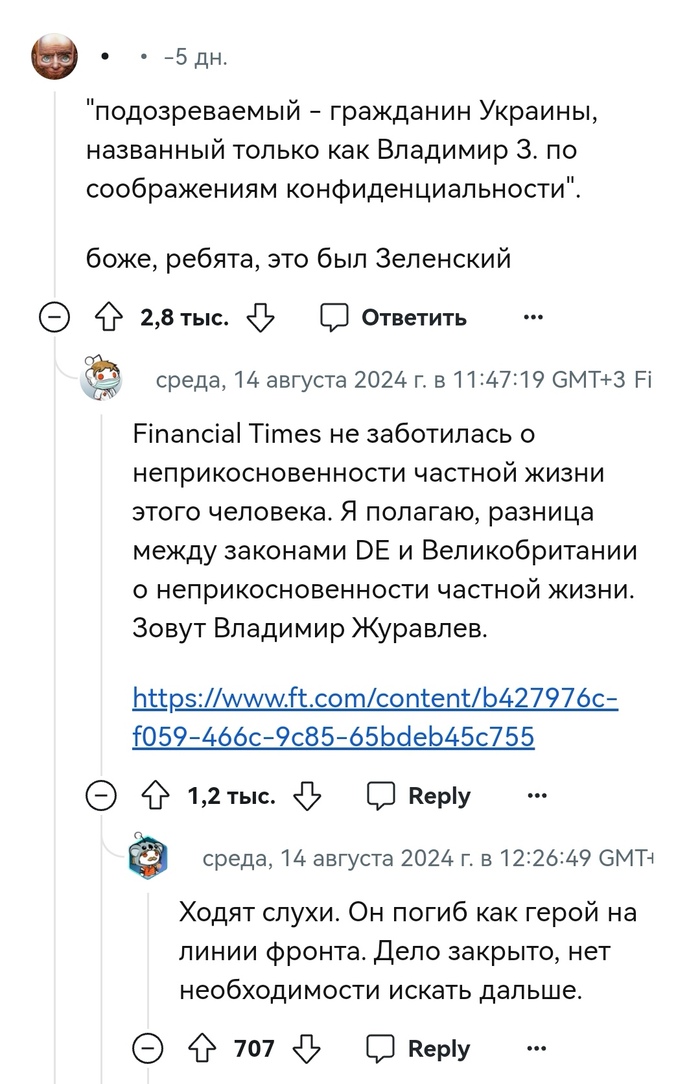This screenshot has width=700, height=1084.
Task: Collapse the top comment thread
Action: point(54,318)
